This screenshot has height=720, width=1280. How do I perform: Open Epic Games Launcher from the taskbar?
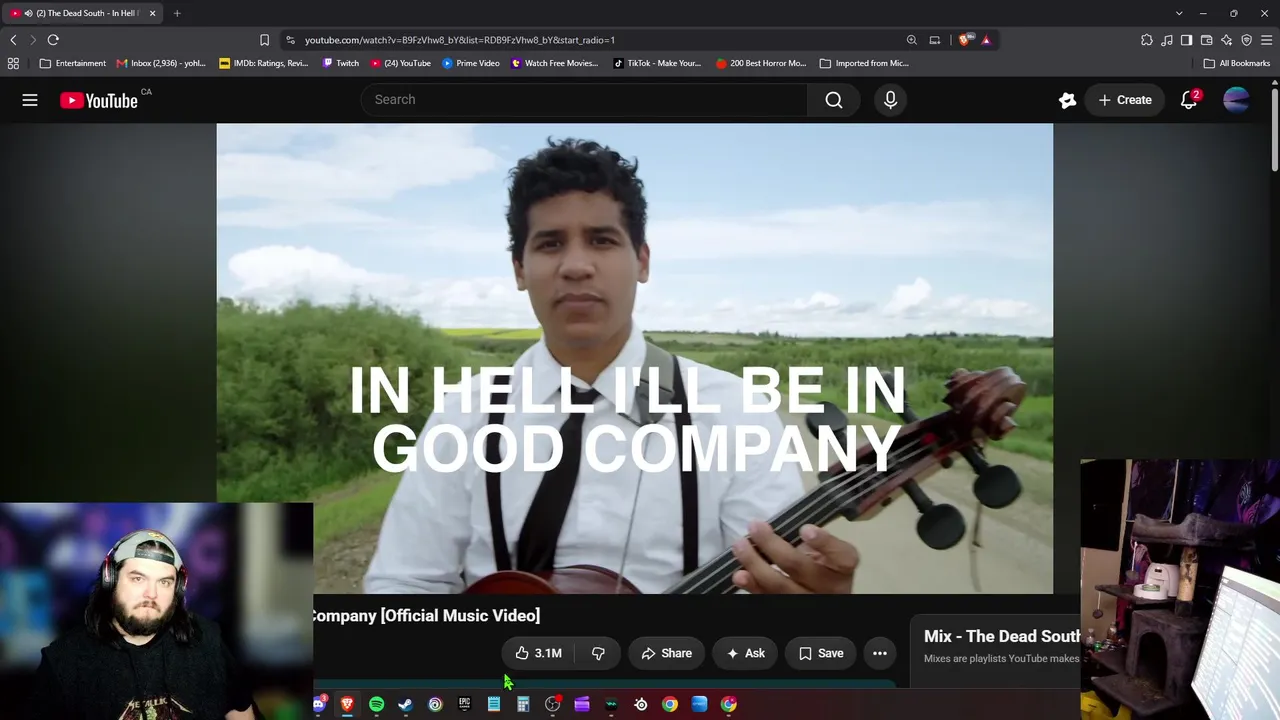point(464,704)
